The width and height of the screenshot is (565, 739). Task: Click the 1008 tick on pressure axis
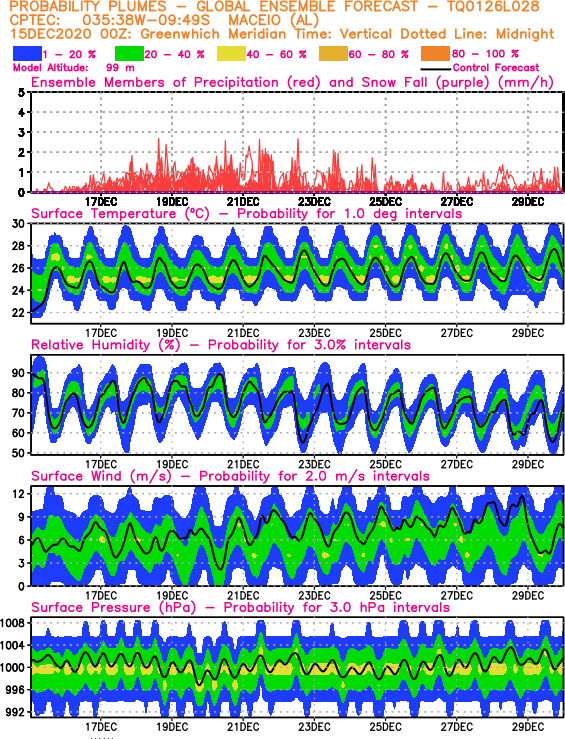click(x=13, y=623)
